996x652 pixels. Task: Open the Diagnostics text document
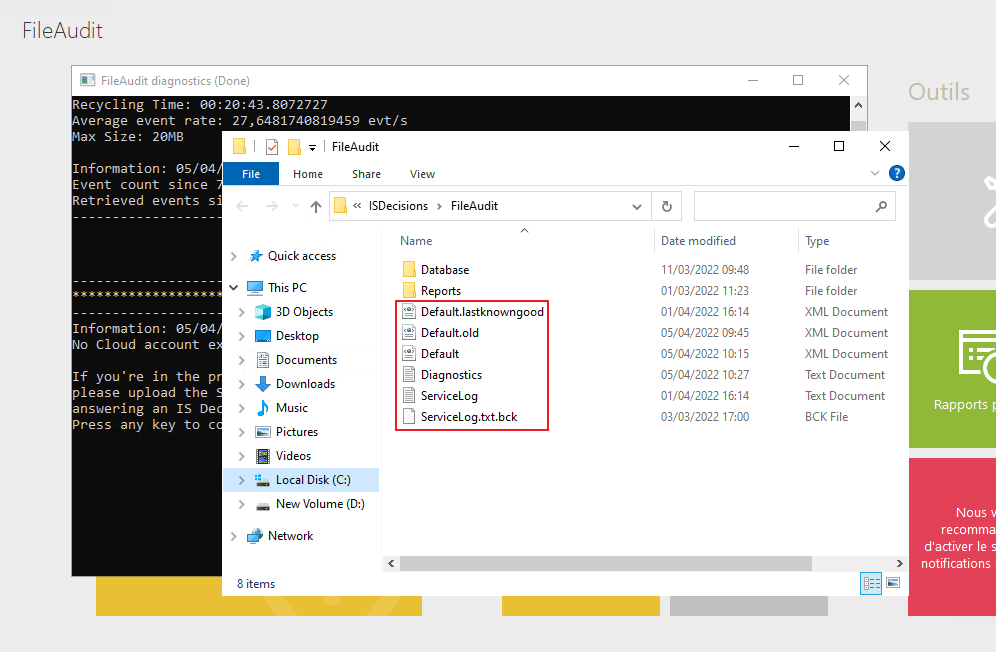click(x=451, y=375)
